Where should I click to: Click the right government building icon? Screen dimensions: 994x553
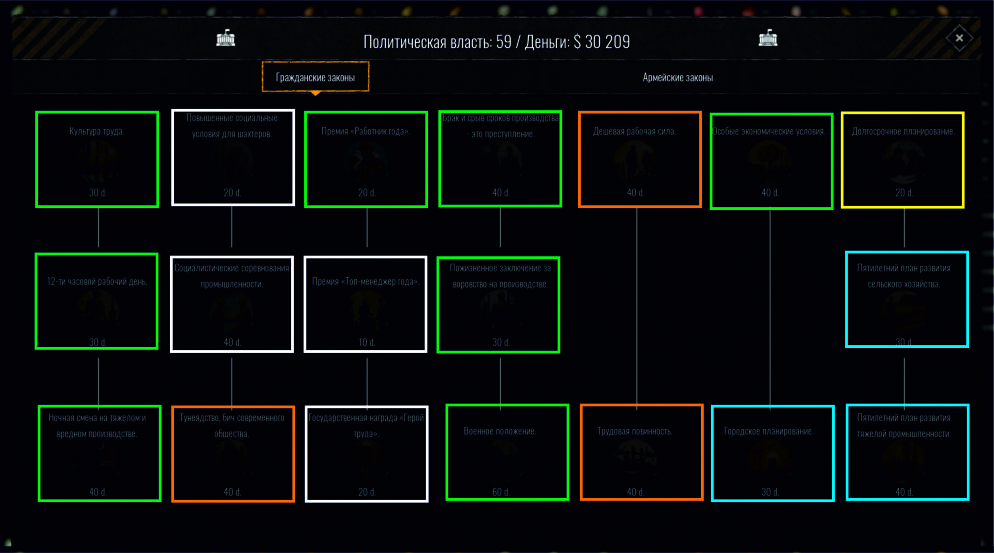click(768, 39)
